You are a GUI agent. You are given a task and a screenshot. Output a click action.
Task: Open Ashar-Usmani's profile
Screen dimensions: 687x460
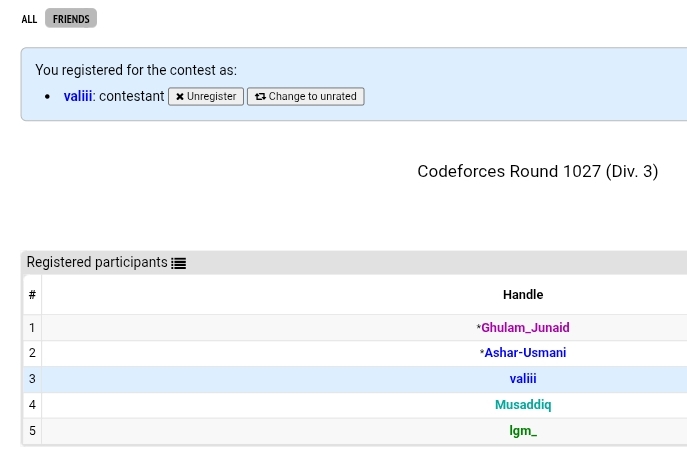point(525,353)
